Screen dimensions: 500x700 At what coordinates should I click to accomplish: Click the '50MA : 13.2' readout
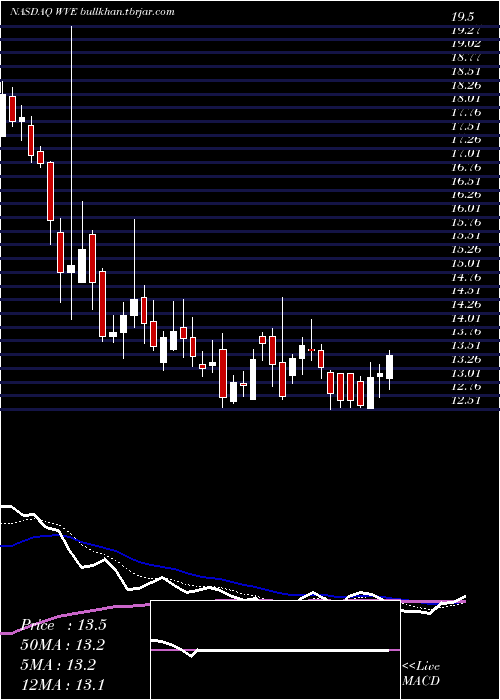coord(64,645)
